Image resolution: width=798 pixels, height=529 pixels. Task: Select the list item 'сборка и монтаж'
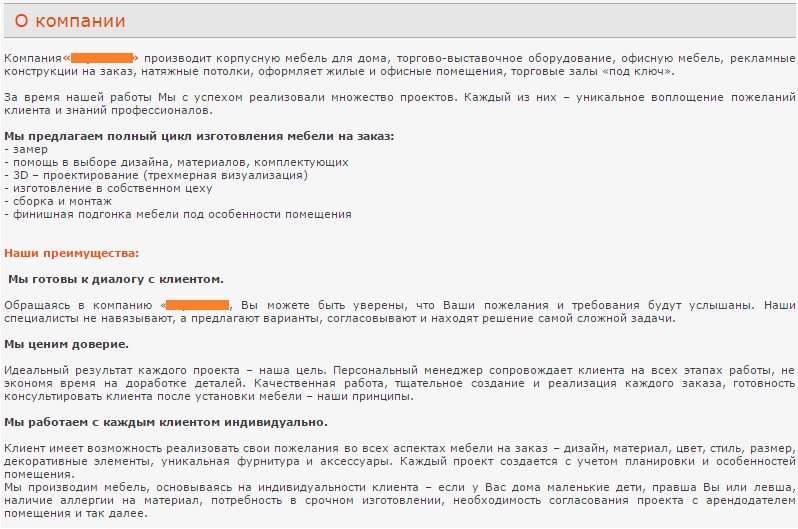coord(62,201)
